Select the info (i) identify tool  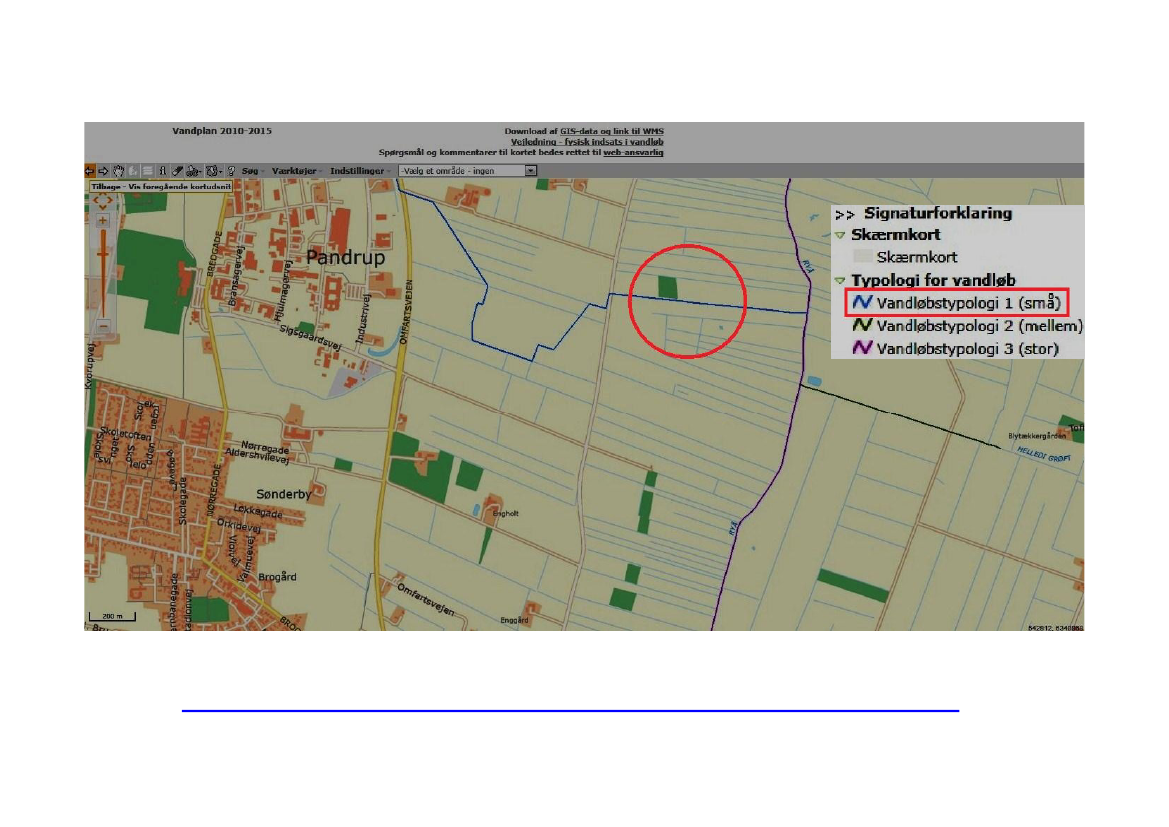click(x=163, y=171)
